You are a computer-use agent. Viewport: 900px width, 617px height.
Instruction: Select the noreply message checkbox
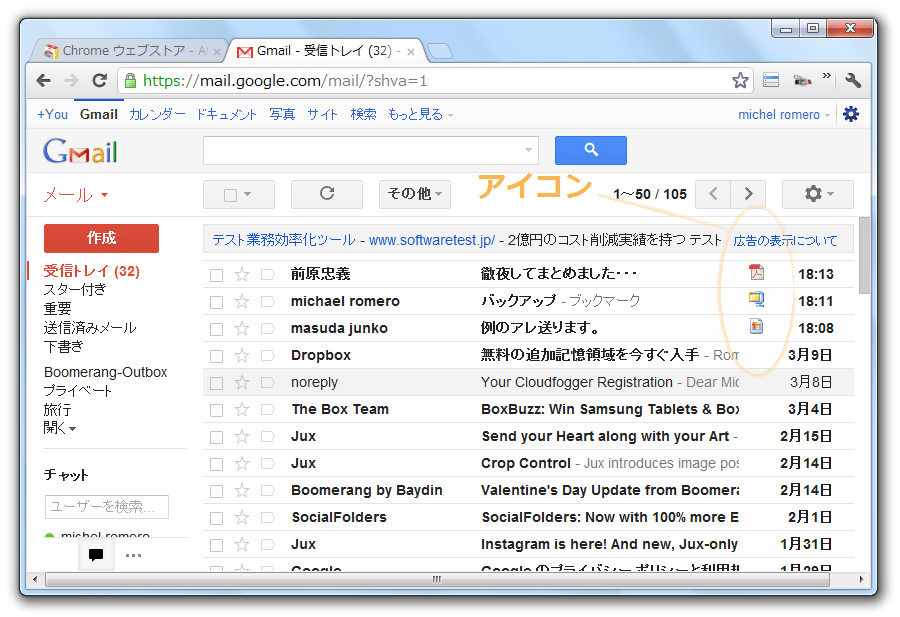coord(216,383)
